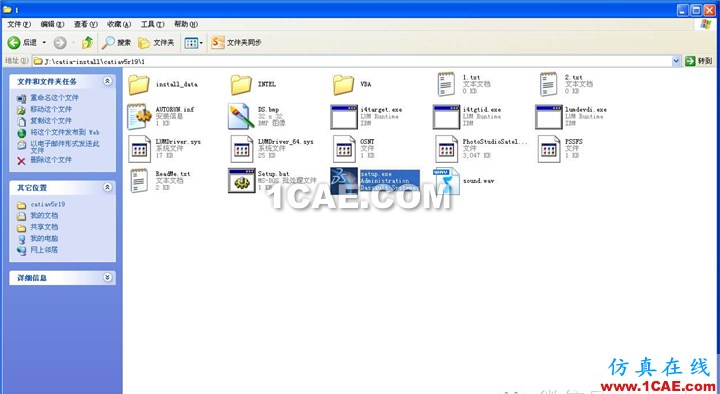This screenshot has height=394, width=720.
Task: Select the sound.wav audio file icon
Action: [x=446, y=181]
